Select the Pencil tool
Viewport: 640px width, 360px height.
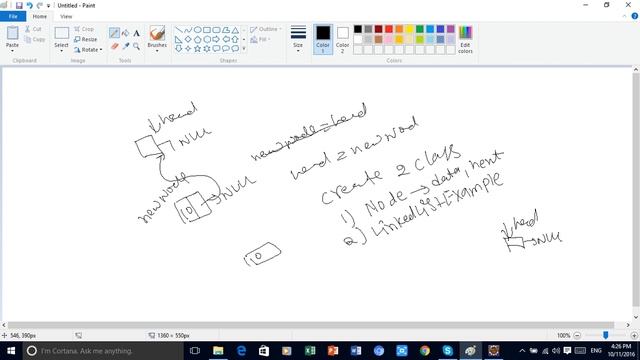pyautogui.click(x=114, y=33)
